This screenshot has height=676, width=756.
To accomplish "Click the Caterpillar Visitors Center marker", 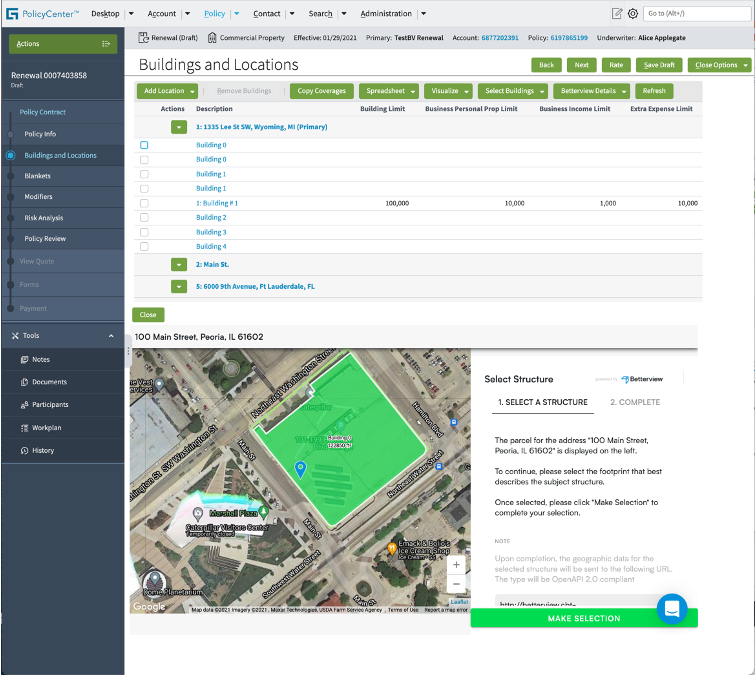I will click(197, 514).
